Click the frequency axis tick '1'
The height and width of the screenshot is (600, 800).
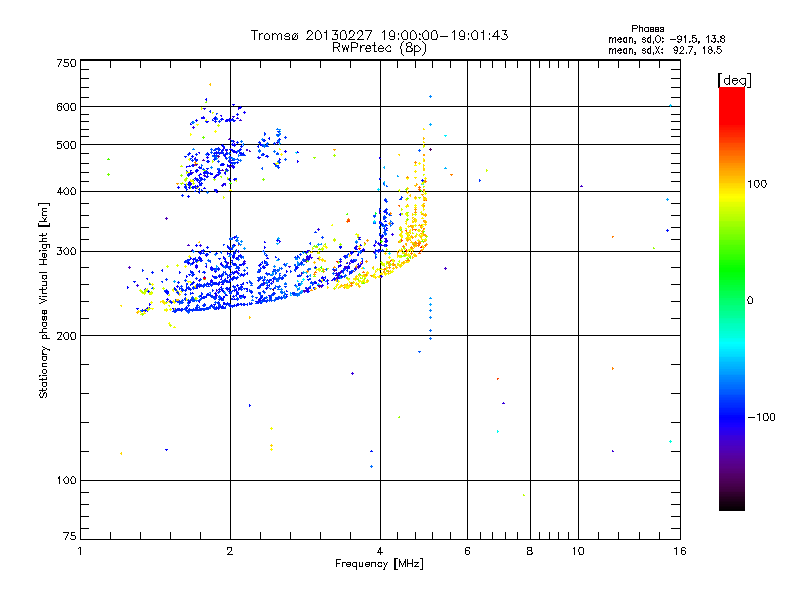click(x=80, y=552)
